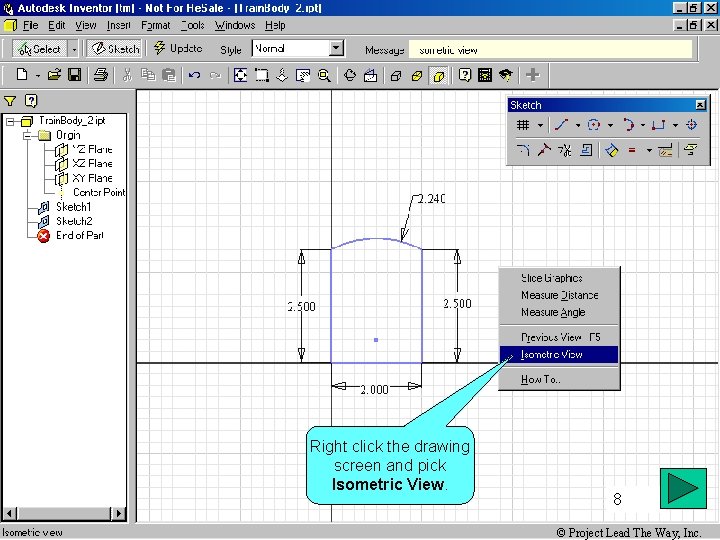This screenshot has height=540, width=720.
Task: Open the main toolbar Help Topics icon
Action: (x=464, y=75)
